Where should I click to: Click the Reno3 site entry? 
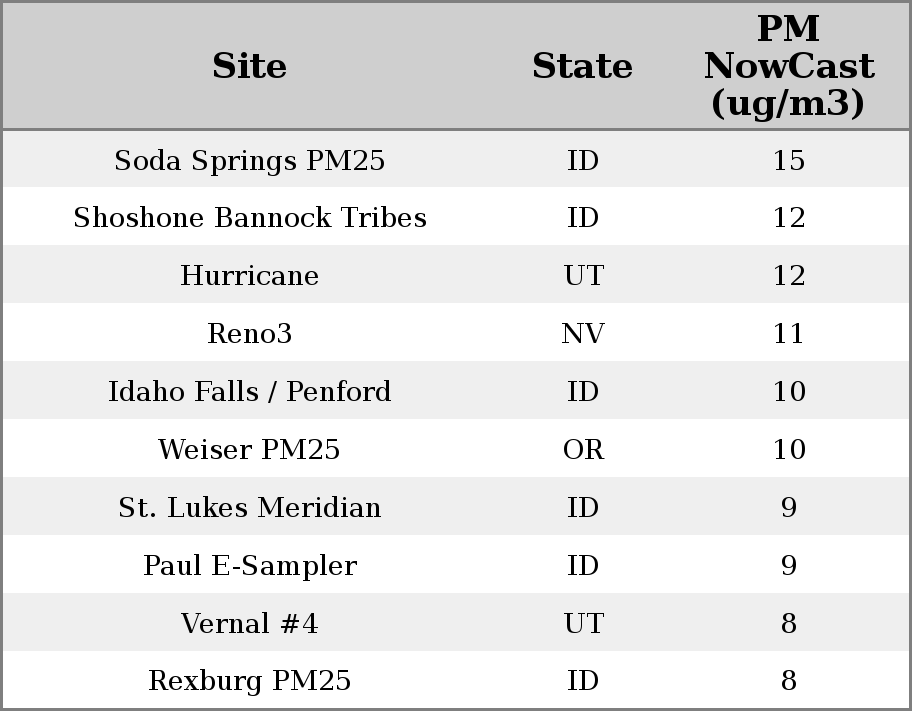pyautogui.click(x=249, y=334)
